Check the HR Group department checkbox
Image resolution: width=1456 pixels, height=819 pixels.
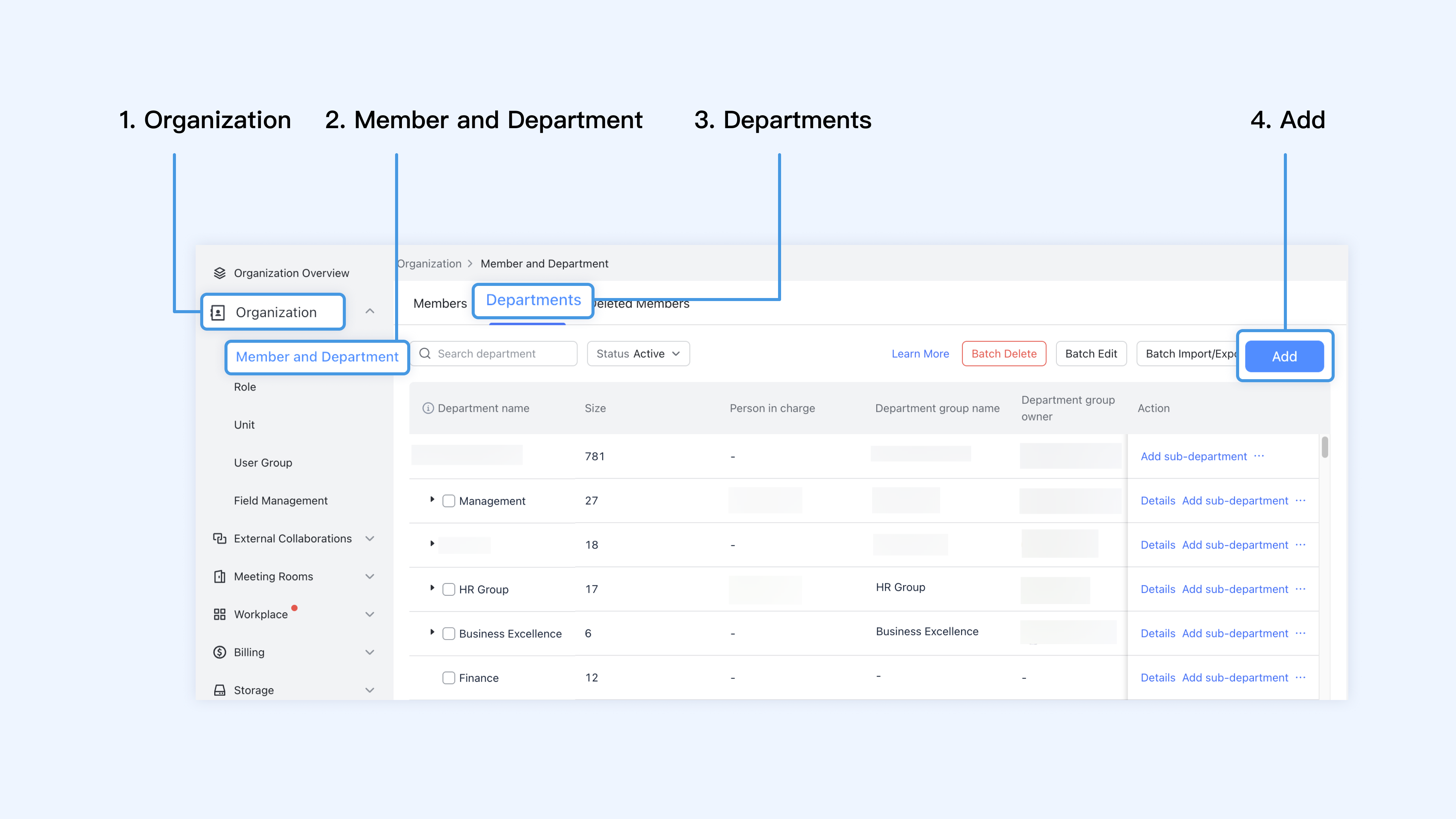pos(449,590)
